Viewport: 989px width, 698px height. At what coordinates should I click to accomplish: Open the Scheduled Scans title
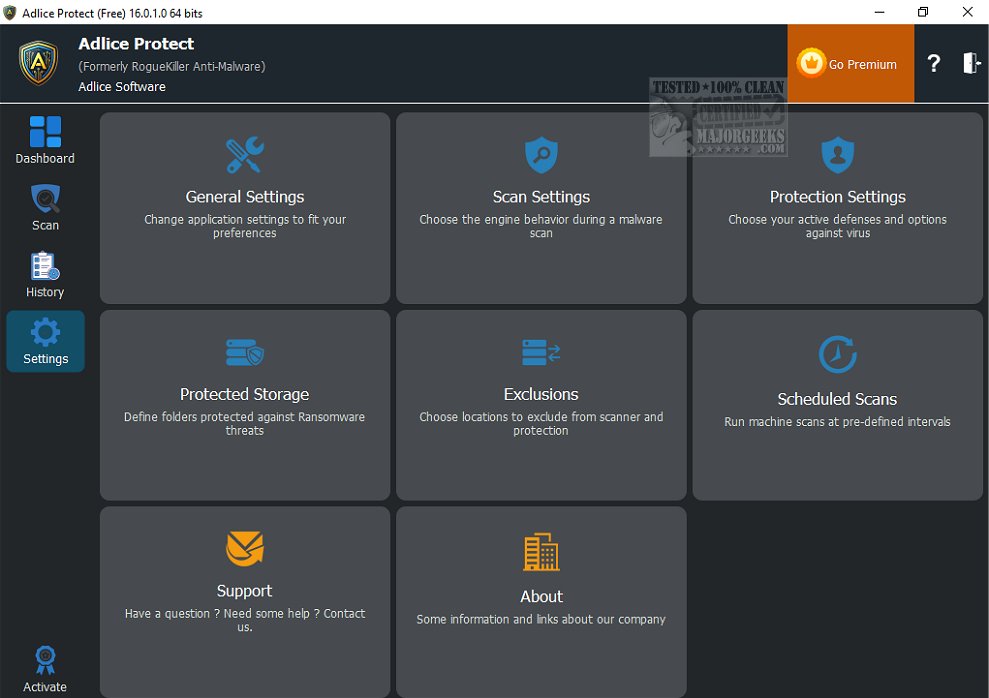tap(837, 399)
